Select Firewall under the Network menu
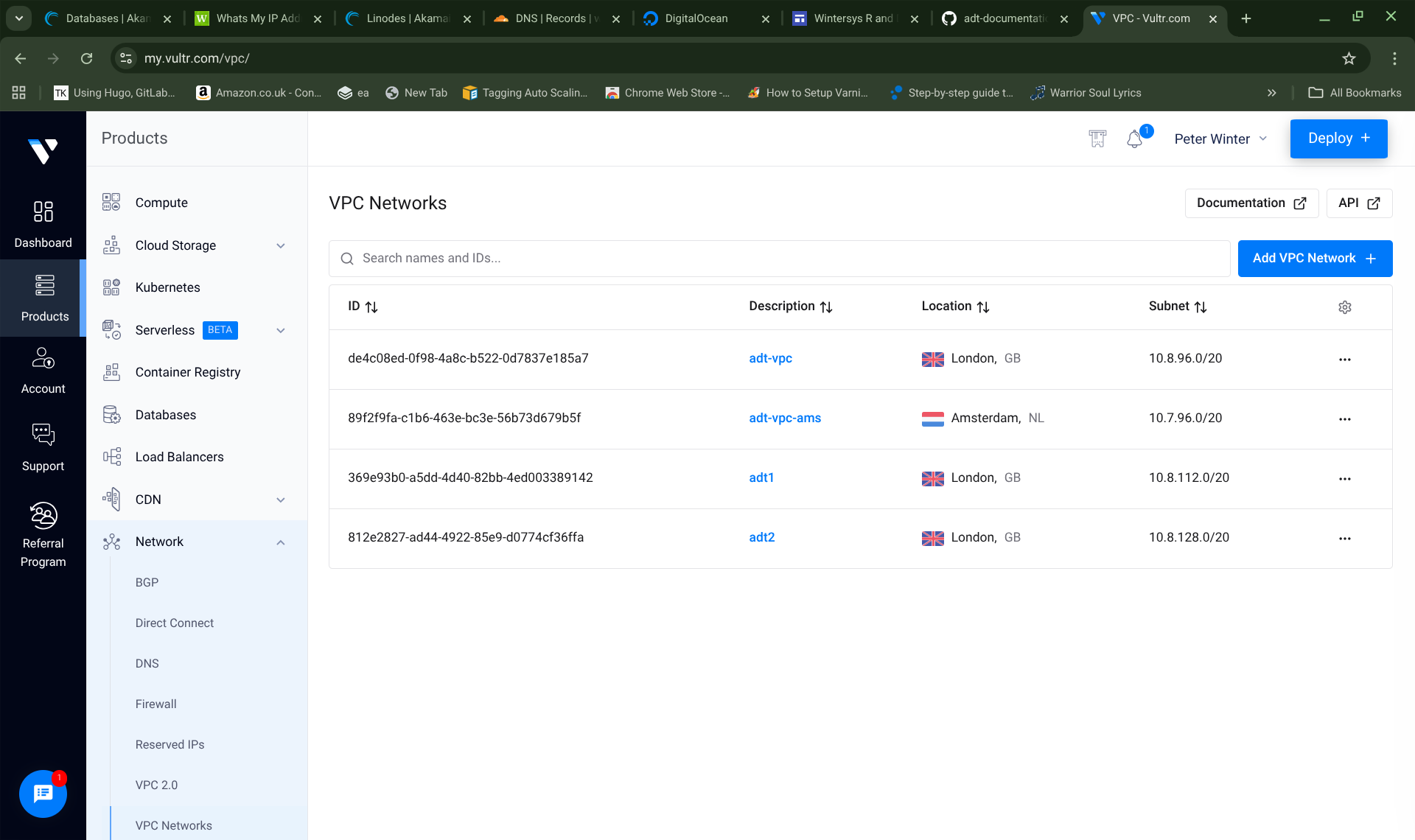The height and width of the screenshot is (840, 1415). click(156, 704)
